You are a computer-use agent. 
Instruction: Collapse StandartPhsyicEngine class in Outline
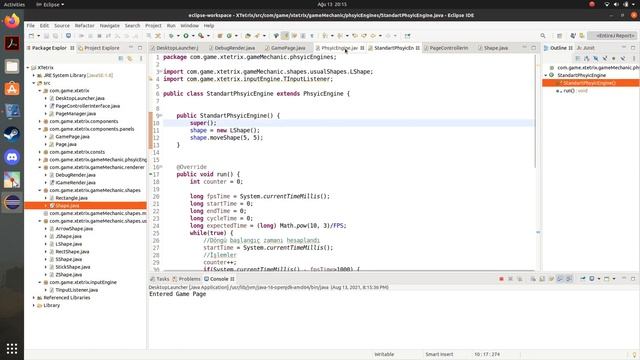point(546,76)
